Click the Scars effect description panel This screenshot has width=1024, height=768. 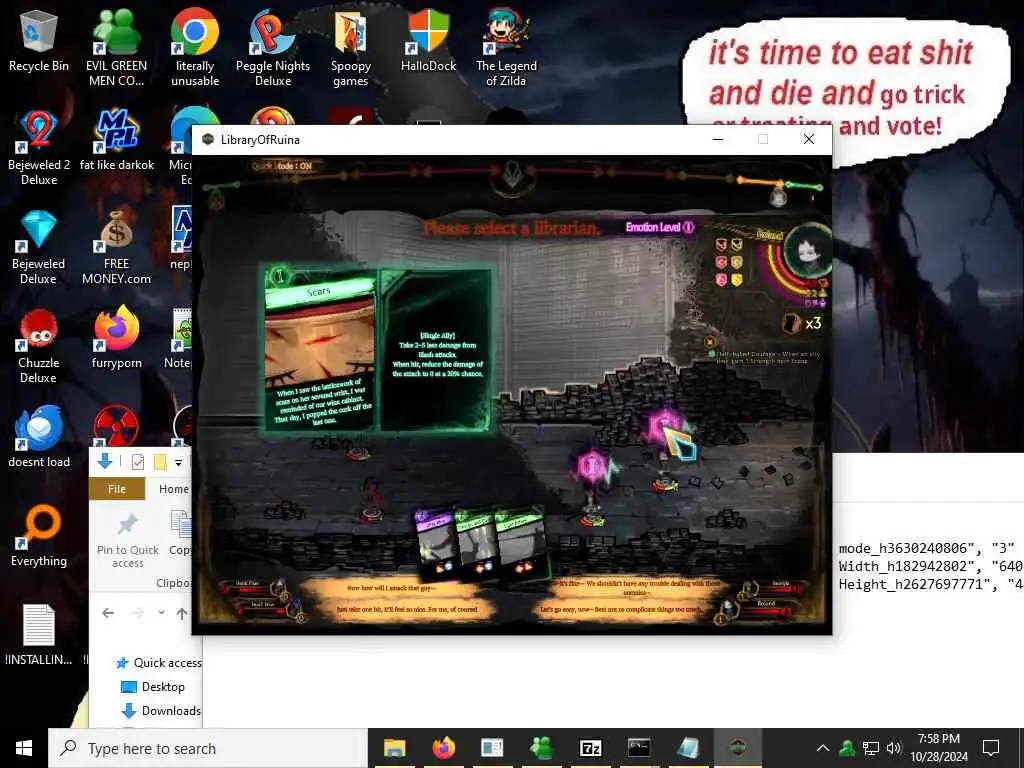[x=436, y=350]
